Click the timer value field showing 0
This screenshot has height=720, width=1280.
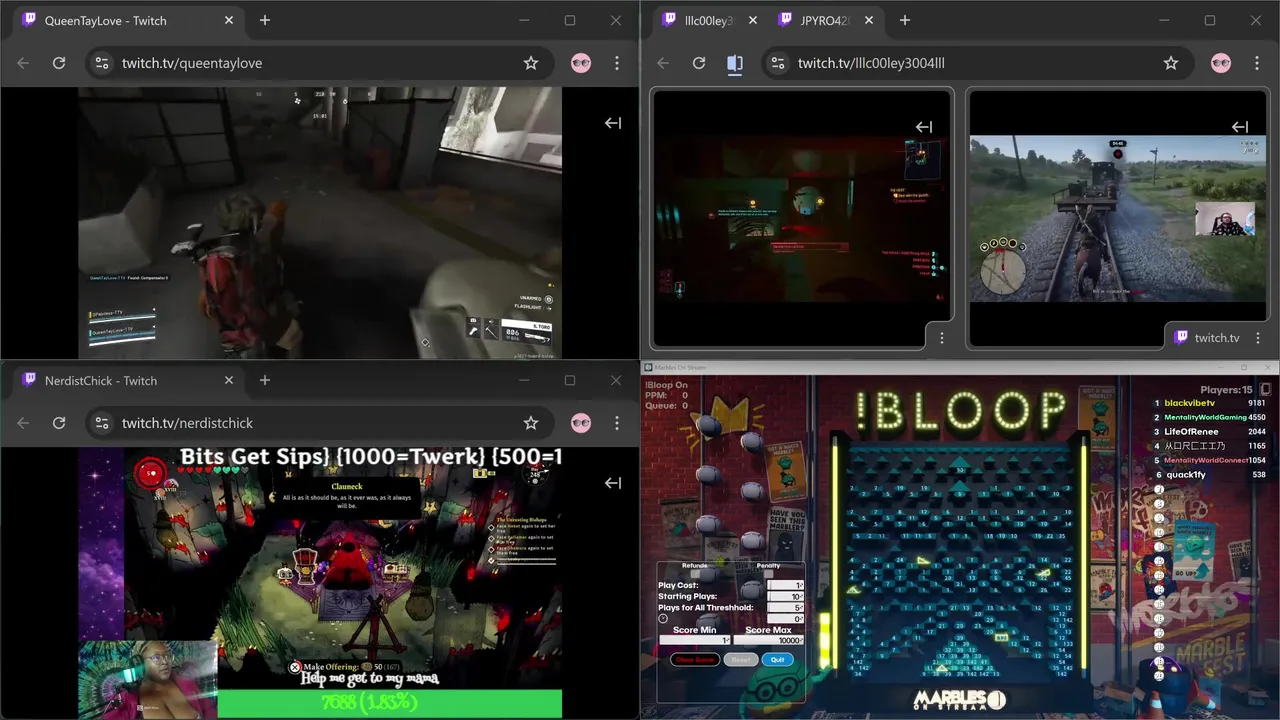(785, 618)
